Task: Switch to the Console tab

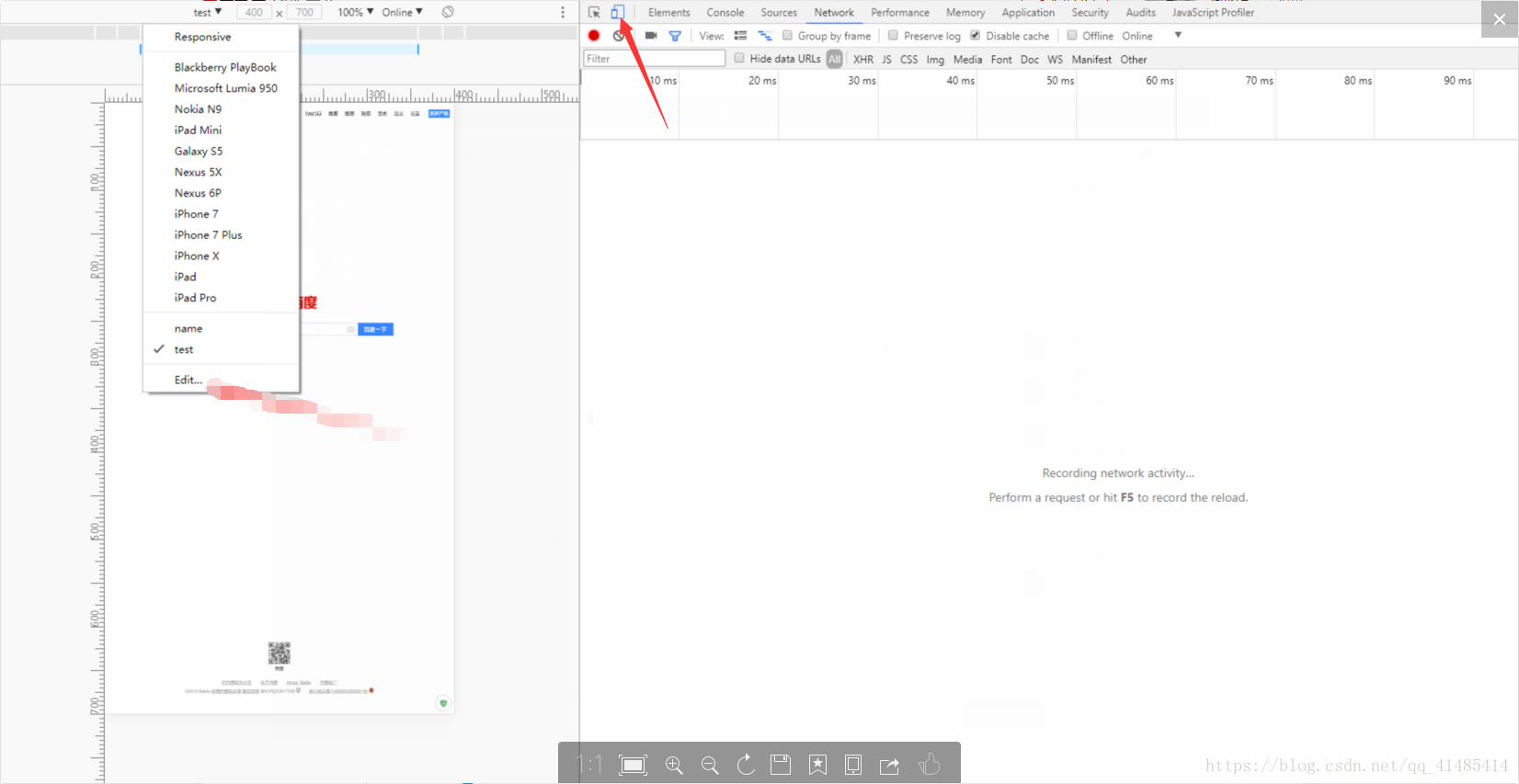Action: (725, 12)
